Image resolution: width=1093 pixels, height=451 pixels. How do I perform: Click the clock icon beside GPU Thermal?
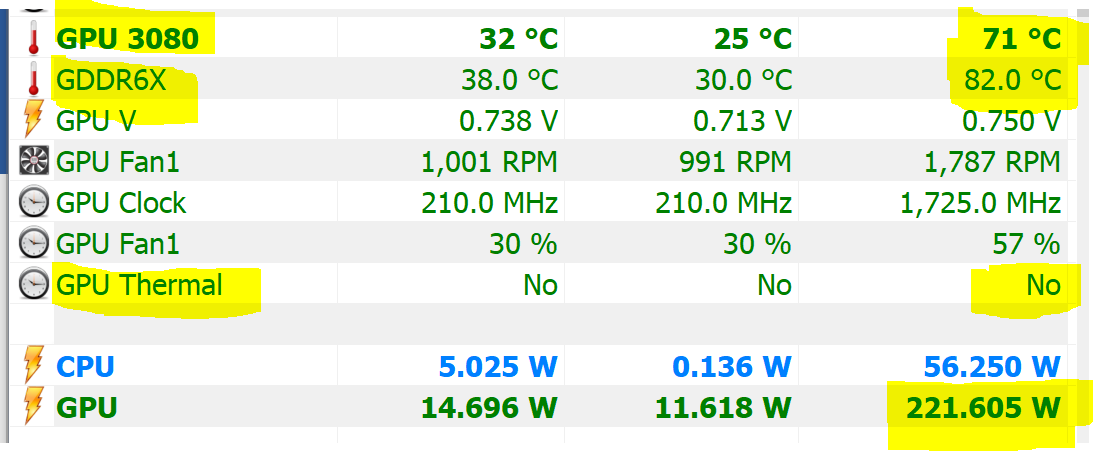(x=34, y=285)
